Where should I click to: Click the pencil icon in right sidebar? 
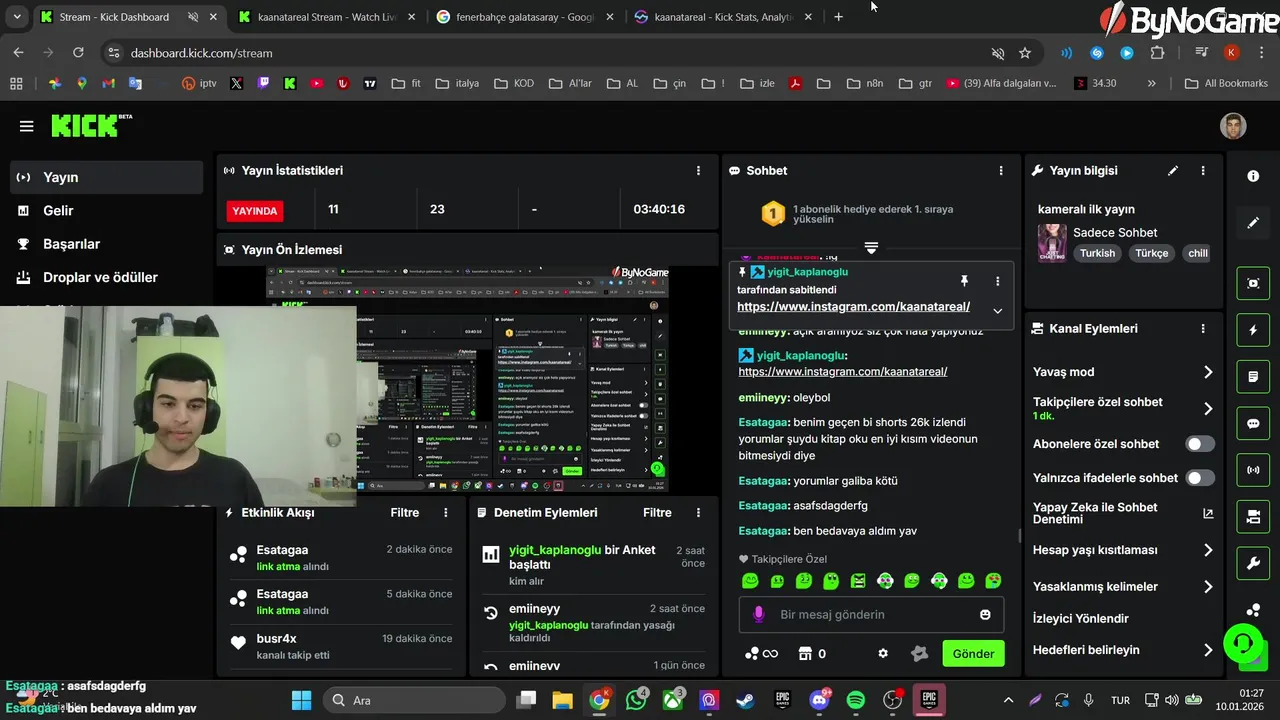tap(1253, 223)
